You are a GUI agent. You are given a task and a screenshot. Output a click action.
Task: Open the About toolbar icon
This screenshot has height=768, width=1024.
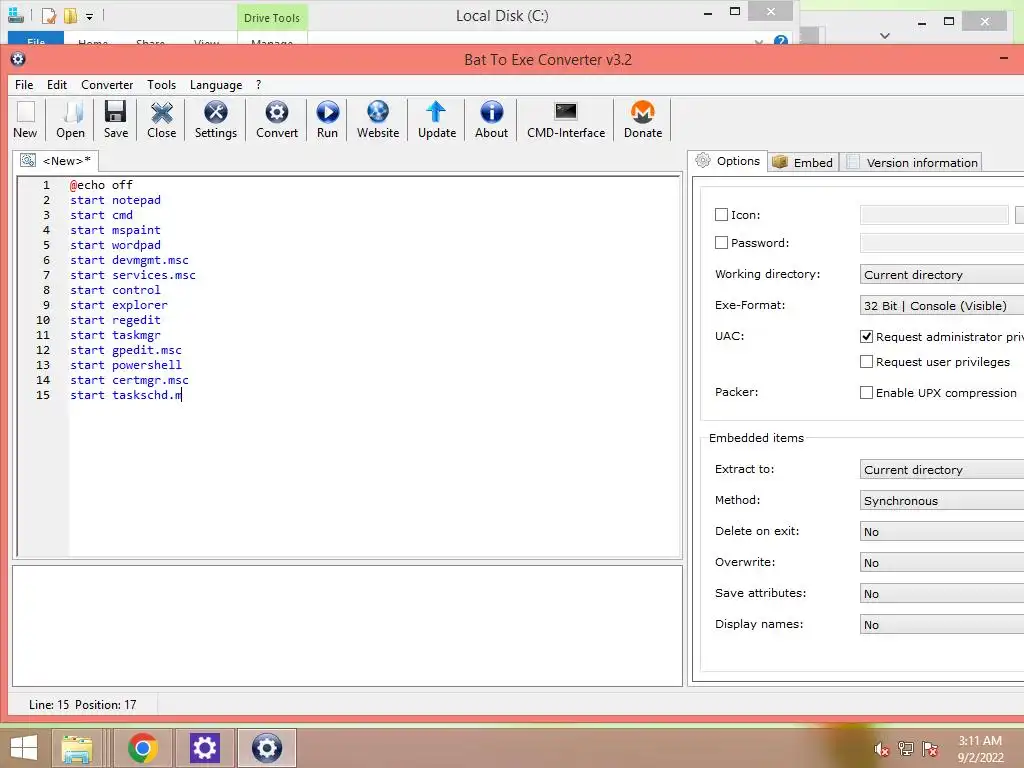(x=491, y=120)
